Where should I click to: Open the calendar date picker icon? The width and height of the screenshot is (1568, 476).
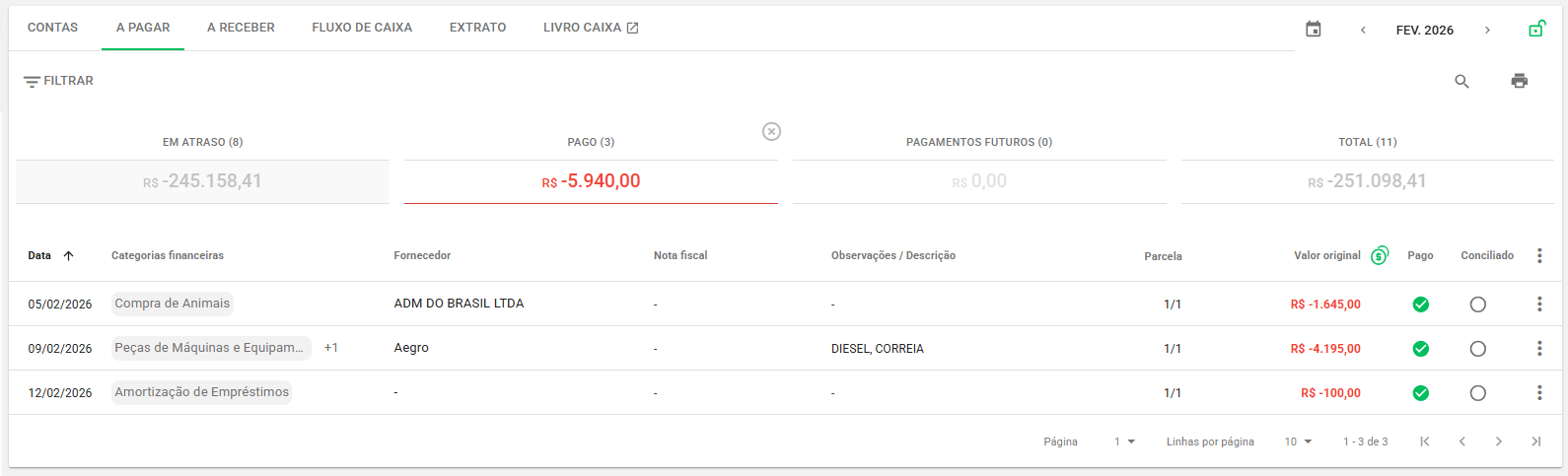[x=1313, y=30]
